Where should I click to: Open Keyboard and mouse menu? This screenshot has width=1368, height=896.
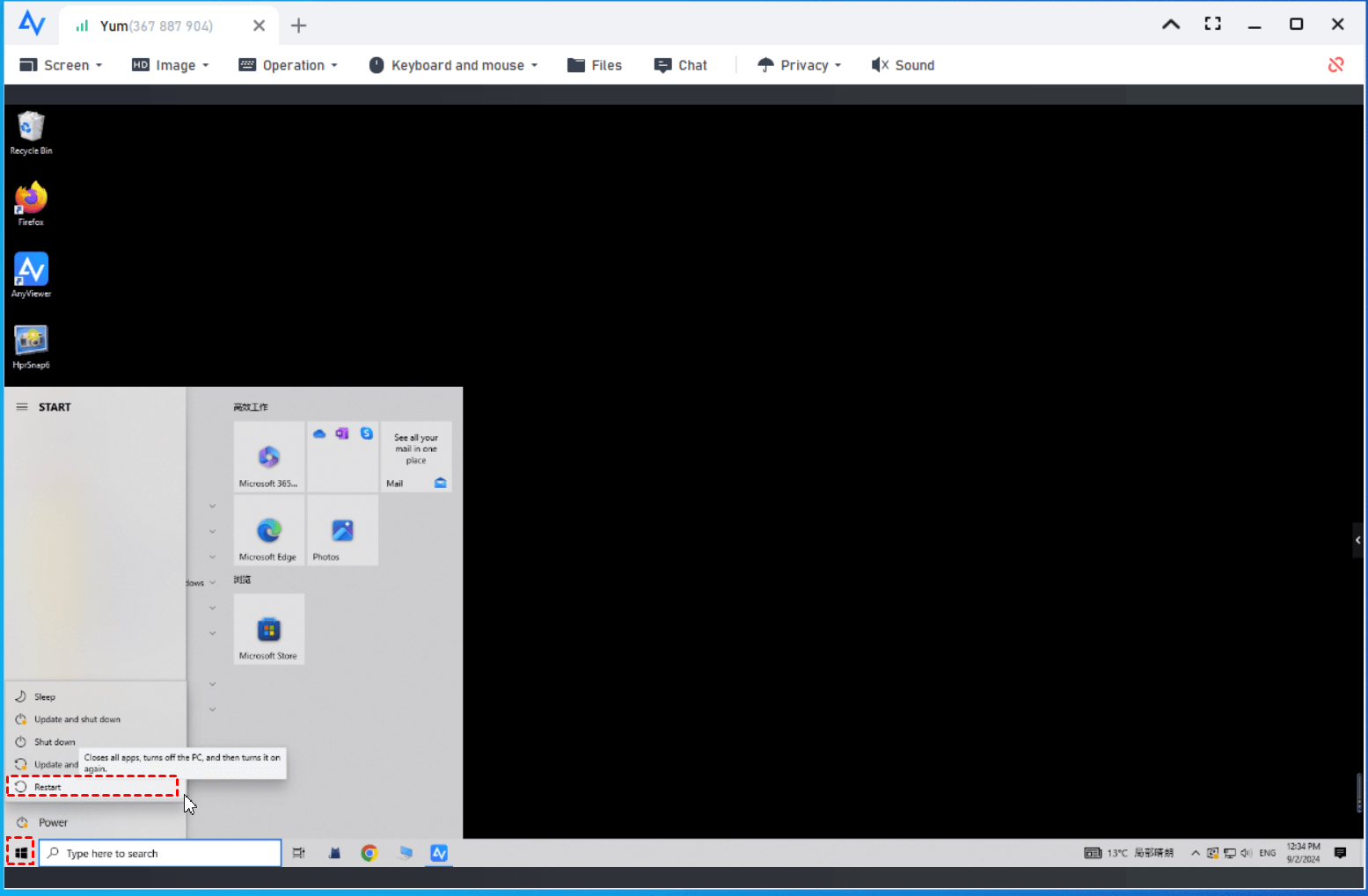coord(453,65)
